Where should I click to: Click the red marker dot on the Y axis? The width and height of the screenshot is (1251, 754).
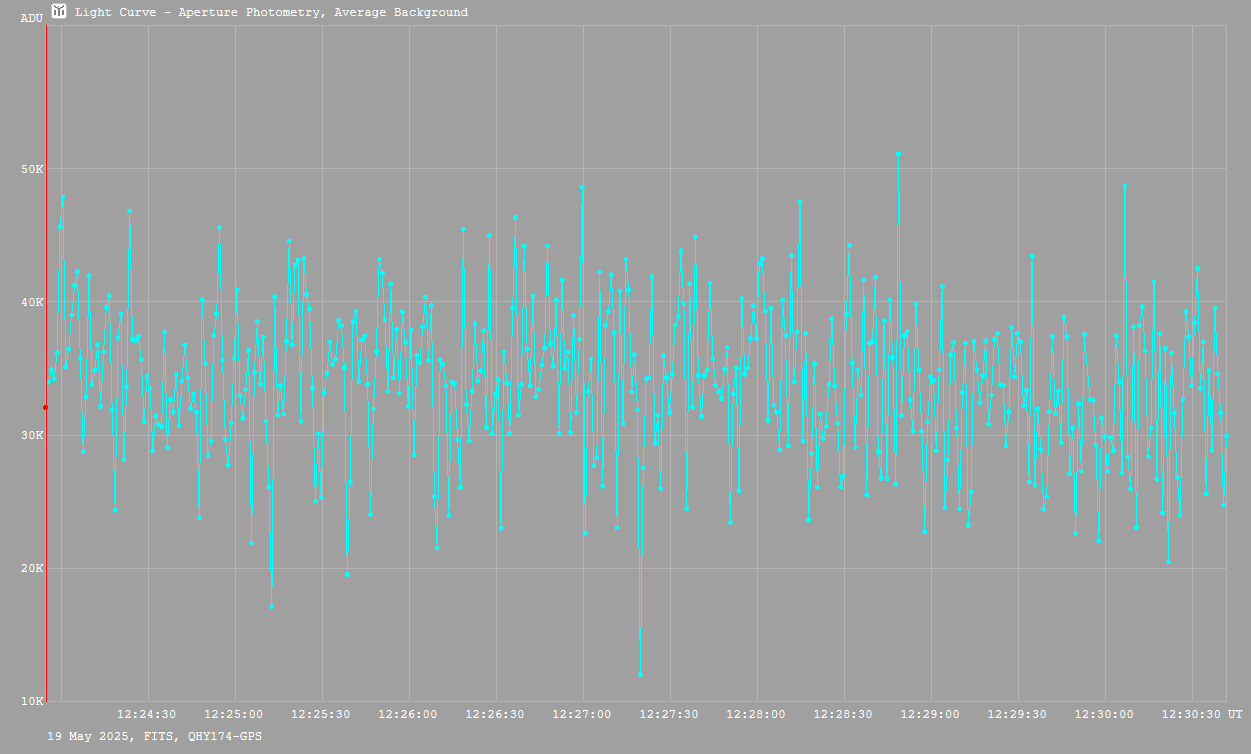pos(46,407)
